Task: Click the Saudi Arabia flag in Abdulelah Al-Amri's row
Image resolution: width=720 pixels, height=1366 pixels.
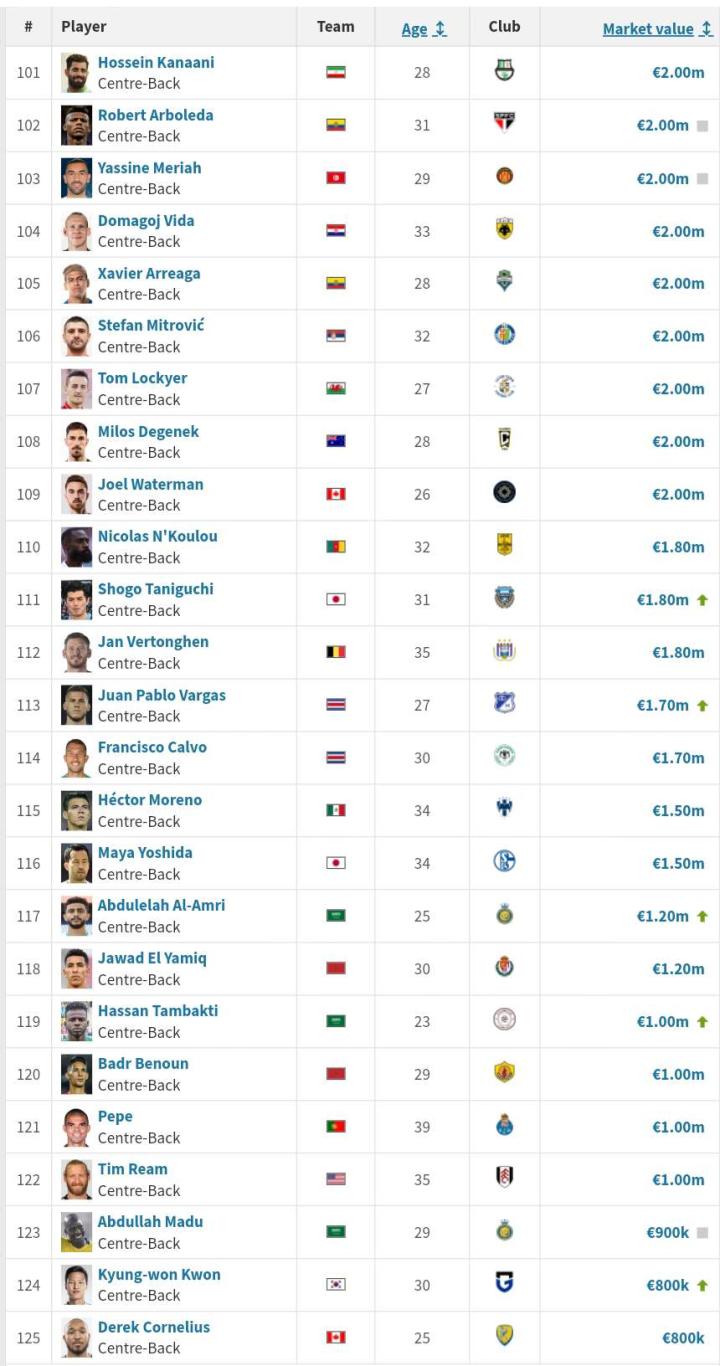Action: point(336,916)
